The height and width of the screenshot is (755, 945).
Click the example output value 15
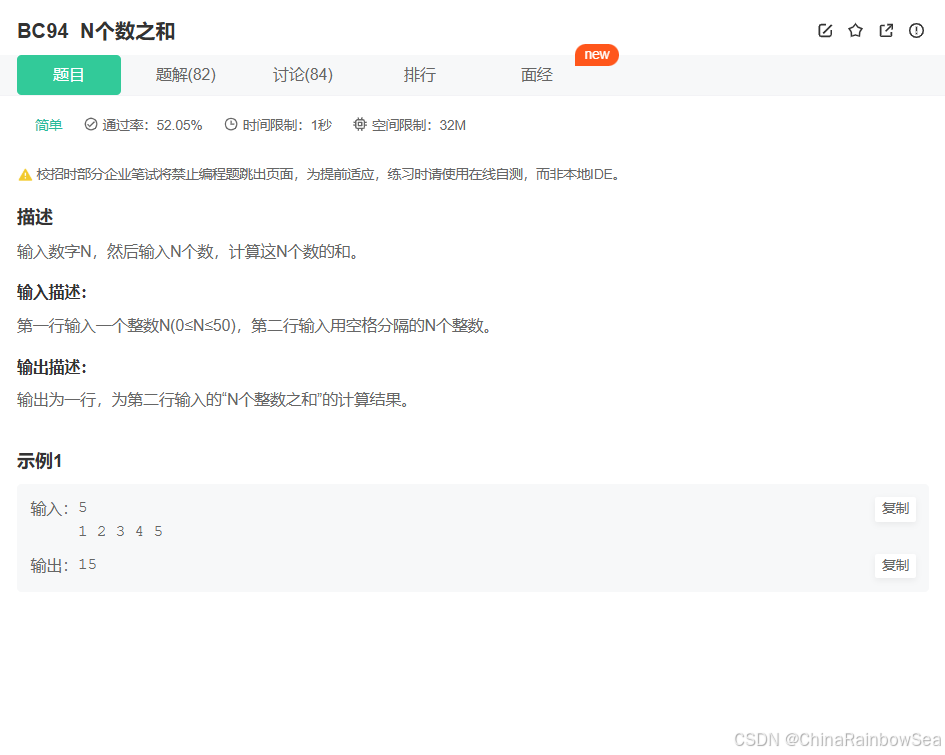click(87, 565)
